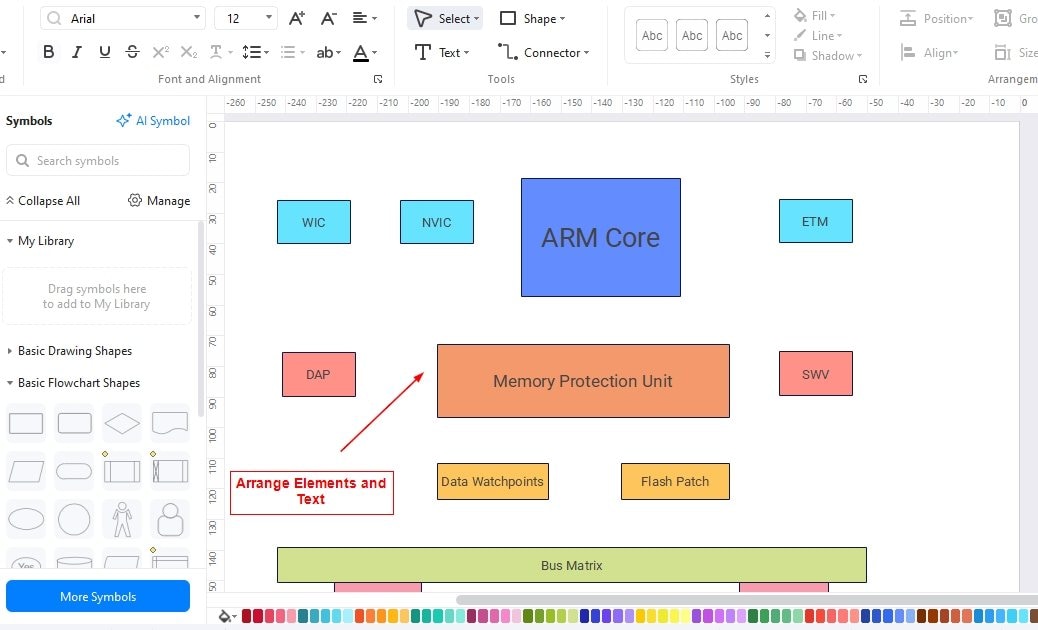The image size is (1038, 630).
Task: Pick the search symbols field
Action: (98, 160)
